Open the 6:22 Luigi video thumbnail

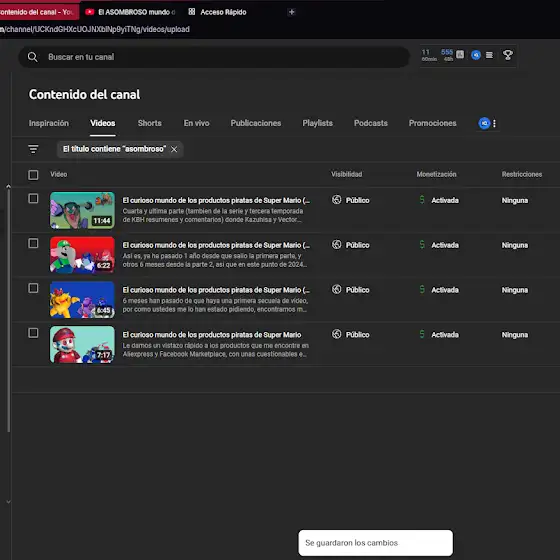(82, 255)
